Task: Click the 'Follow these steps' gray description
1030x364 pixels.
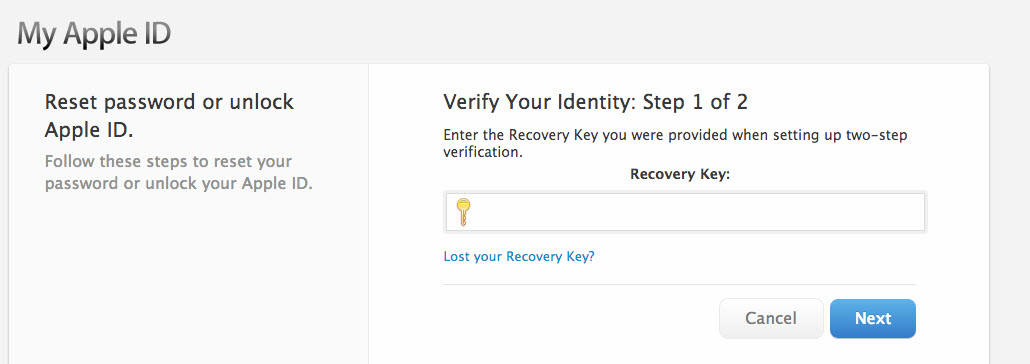Action: pyautogui.click(x=179, y=172)
